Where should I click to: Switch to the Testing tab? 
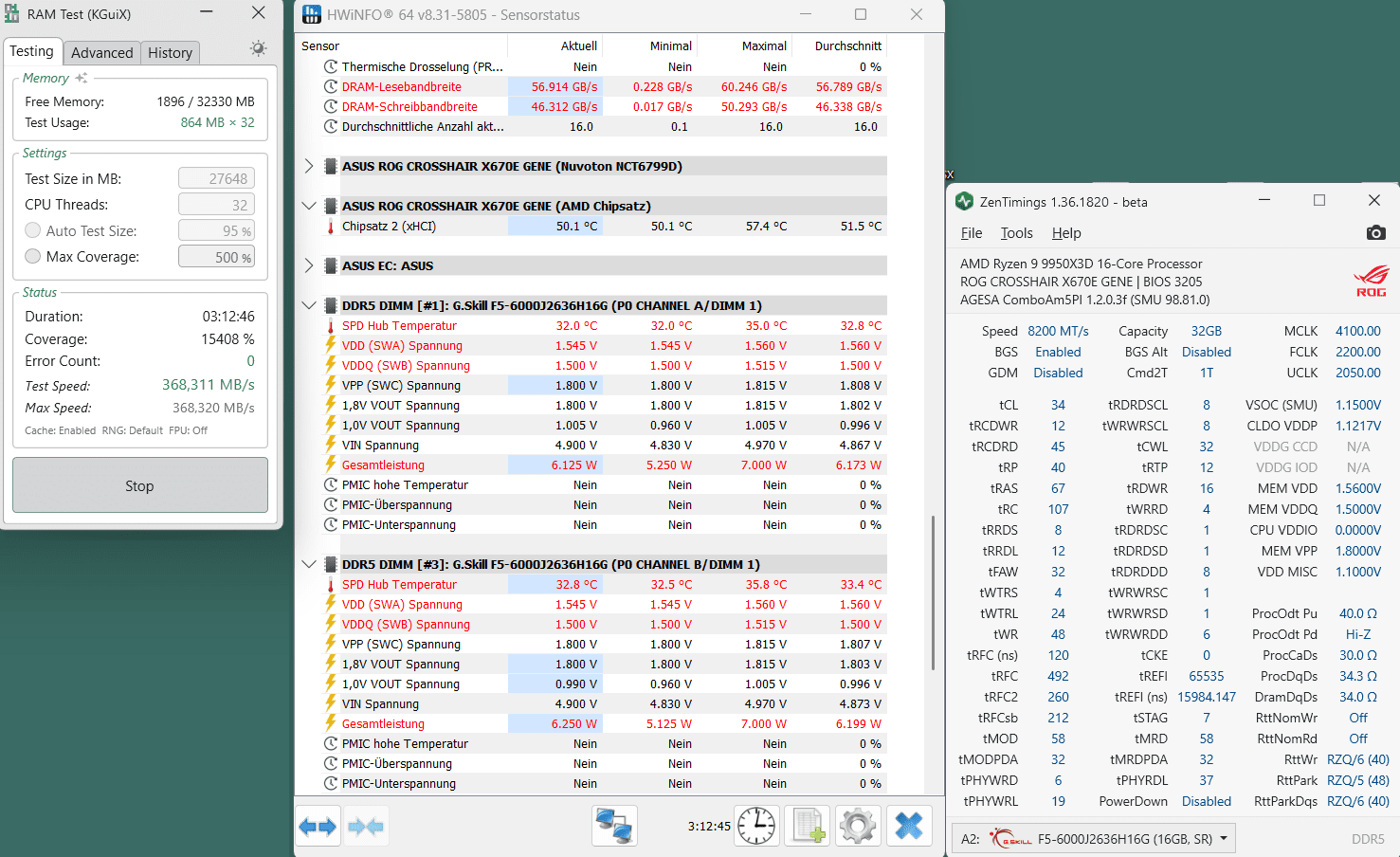32,51
